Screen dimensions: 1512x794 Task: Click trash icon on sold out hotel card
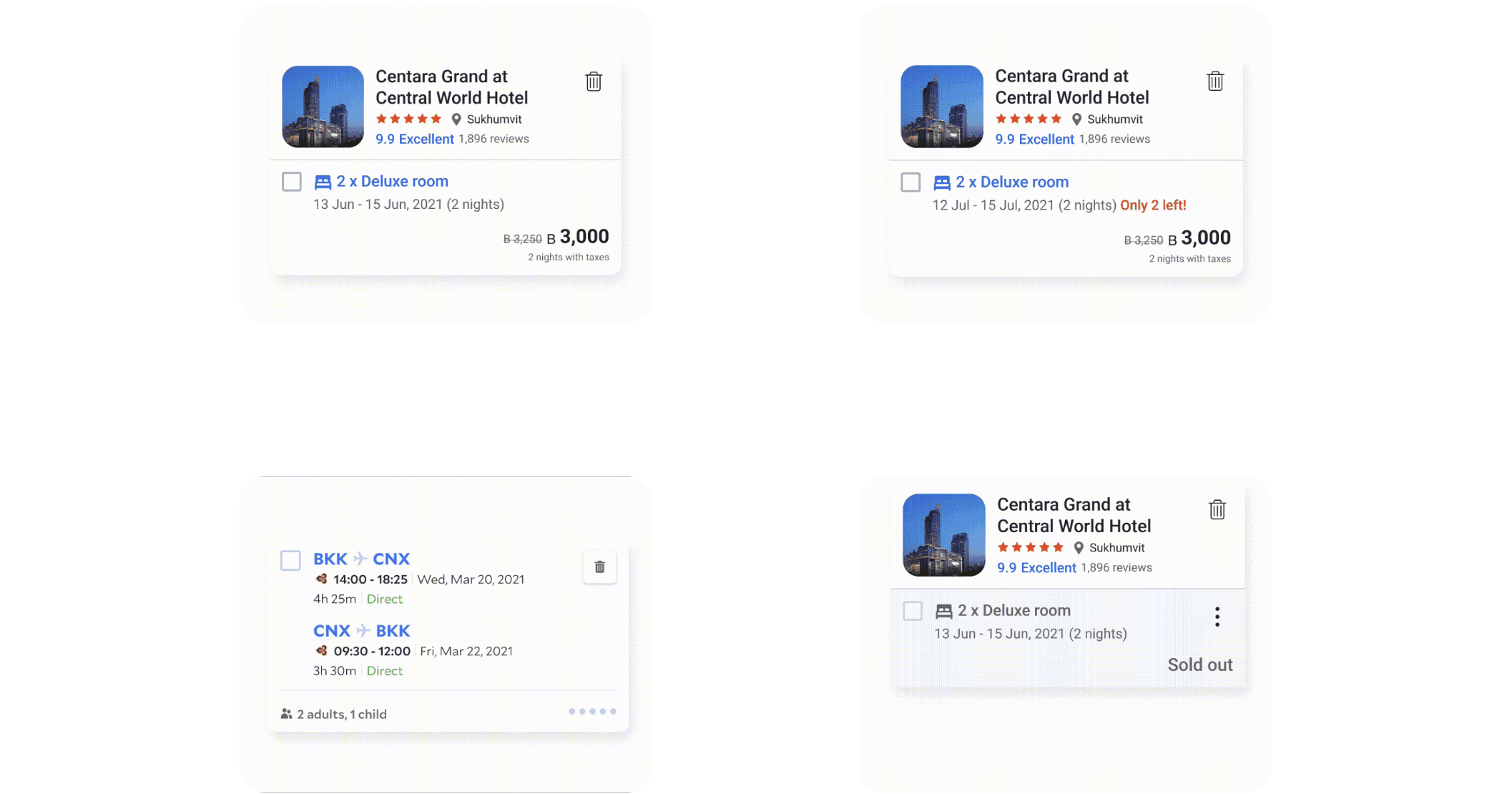coord(1217,510)
